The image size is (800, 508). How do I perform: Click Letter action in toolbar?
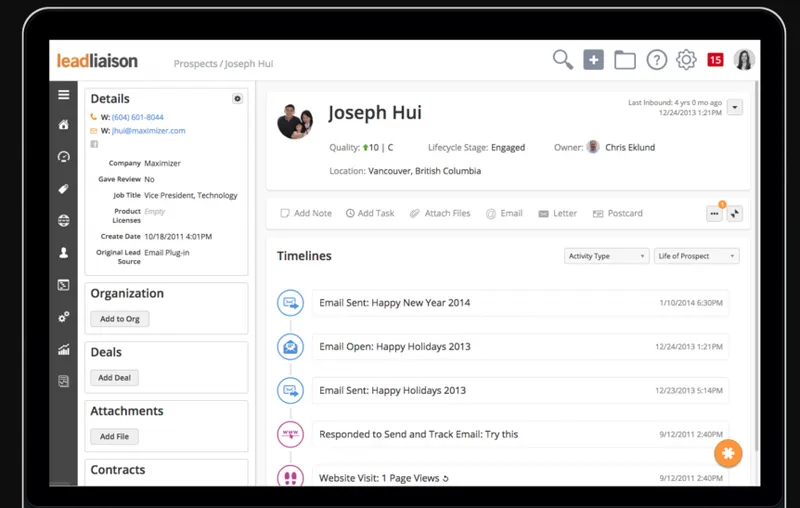point(558,213)
